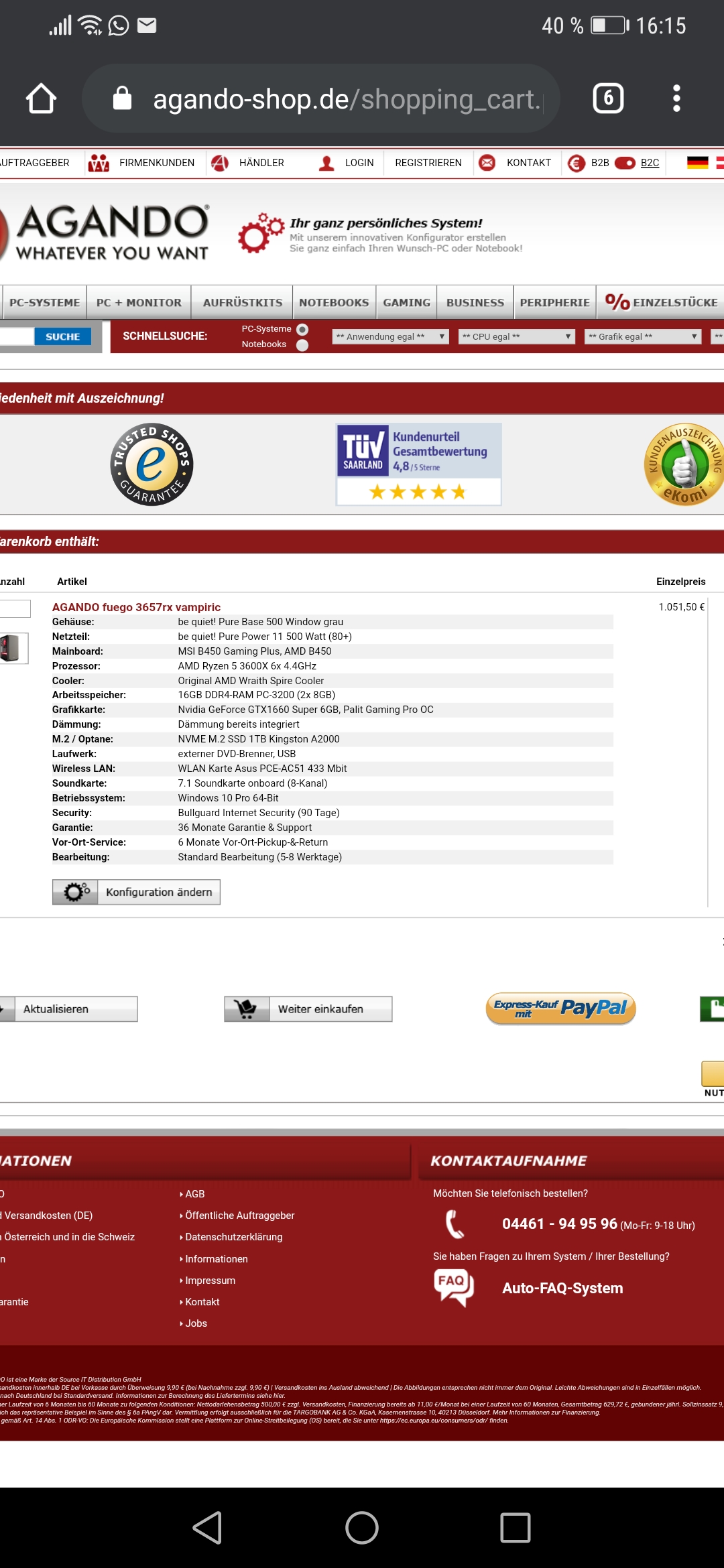Open the Business category
The width and height of the screenshot is (724, 1568).
(475, 302)
